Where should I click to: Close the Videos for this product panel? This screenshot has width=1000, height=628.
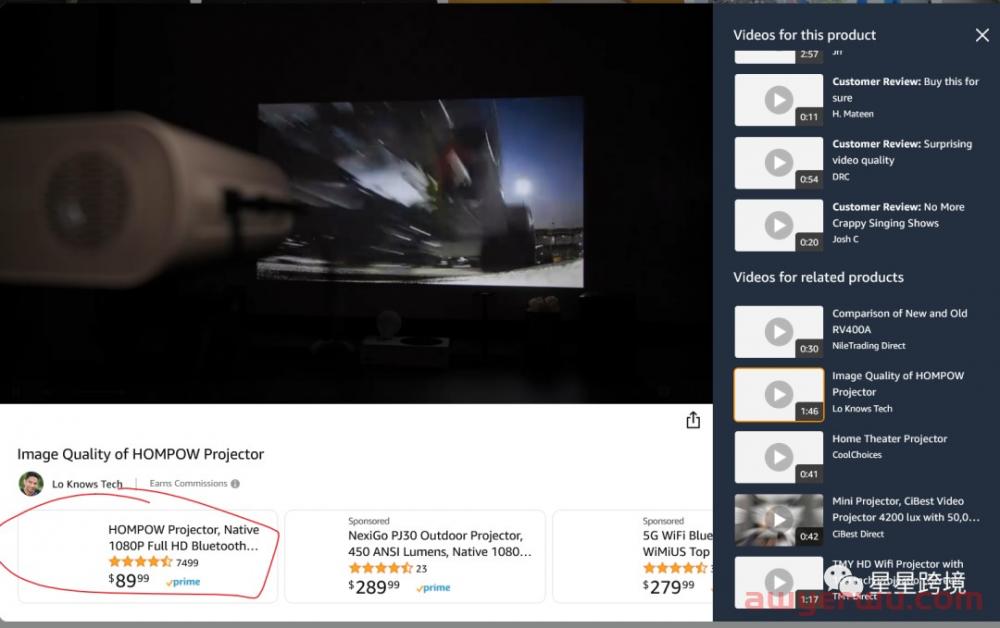click(982, 35)
